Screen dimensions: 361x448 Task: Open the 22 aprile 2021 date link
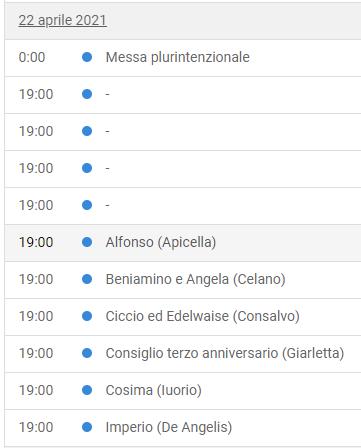[x=62, y=20]
